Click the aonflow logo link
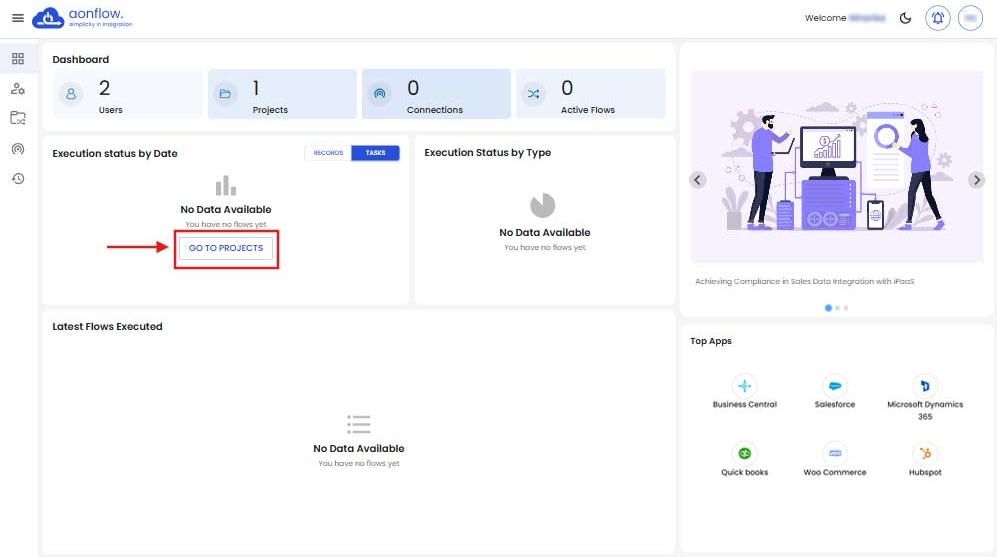Viewport: 997px width, 557px height. click(82, 18)
